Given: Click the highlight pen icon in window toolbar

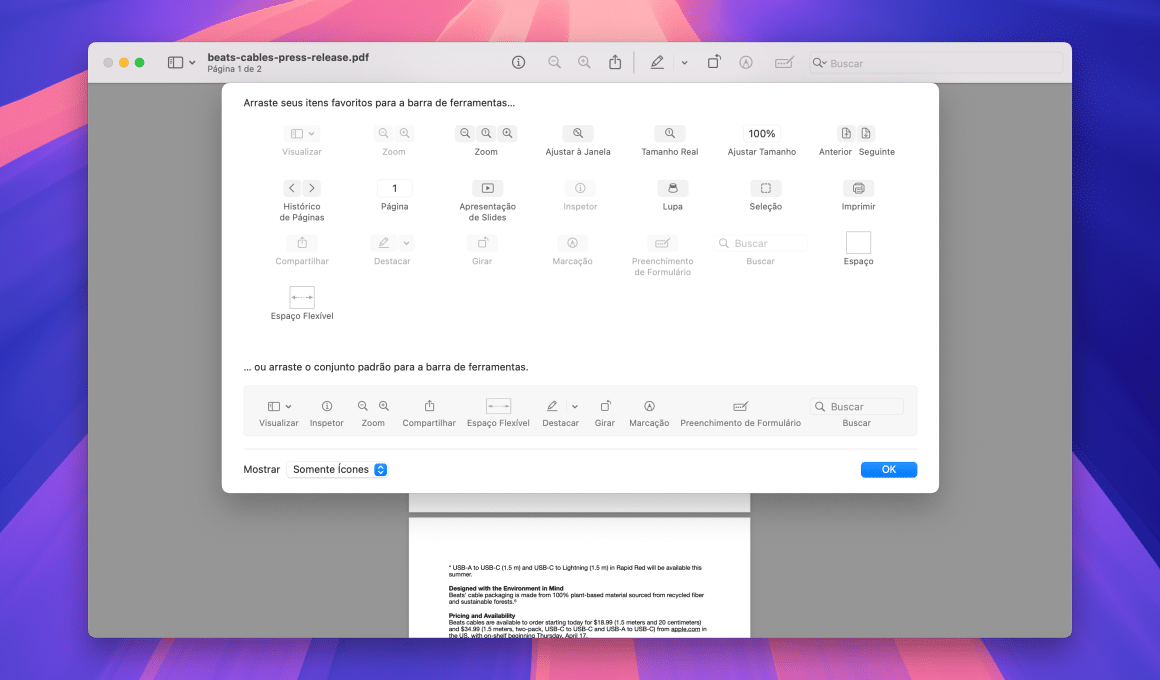Looking at the screenshot, I should 657,63.
